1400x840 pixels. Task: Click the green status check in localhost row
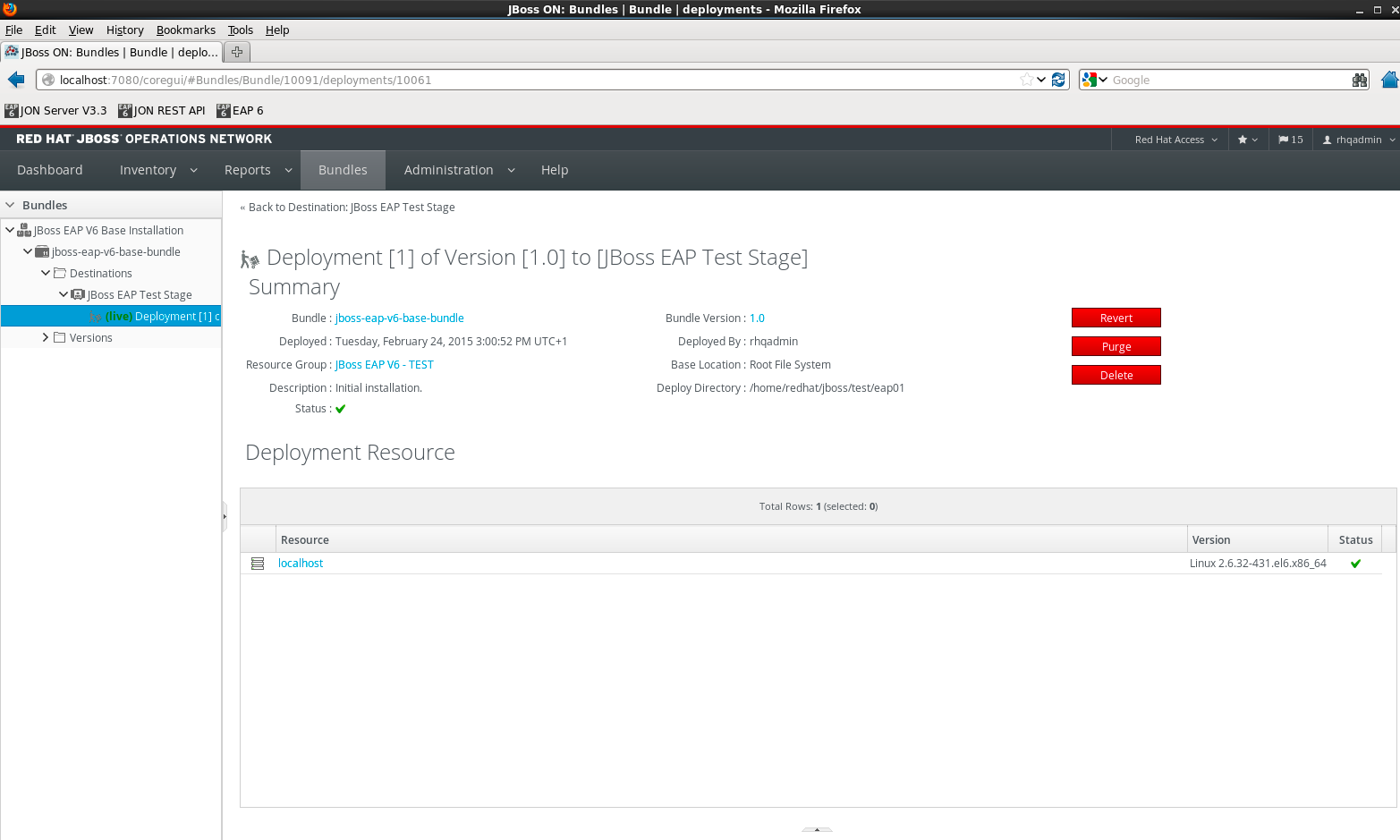(x=1355, y=564)
